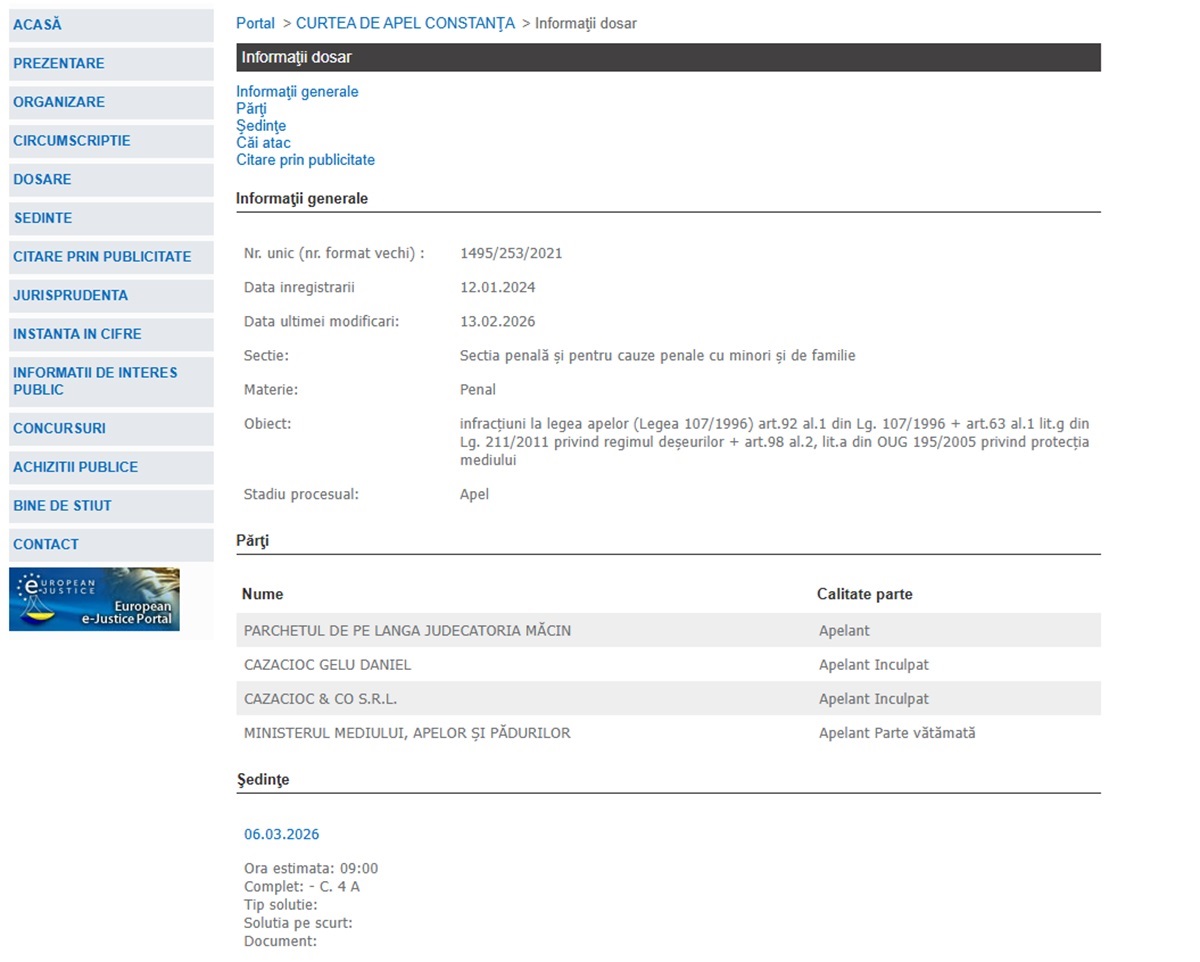
Task: Jump to Informații generale anchor link
Action: coord(297,92)
